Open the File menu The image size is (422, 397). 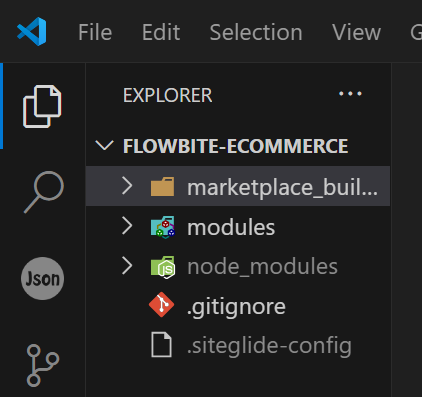[x=95, y=32]
